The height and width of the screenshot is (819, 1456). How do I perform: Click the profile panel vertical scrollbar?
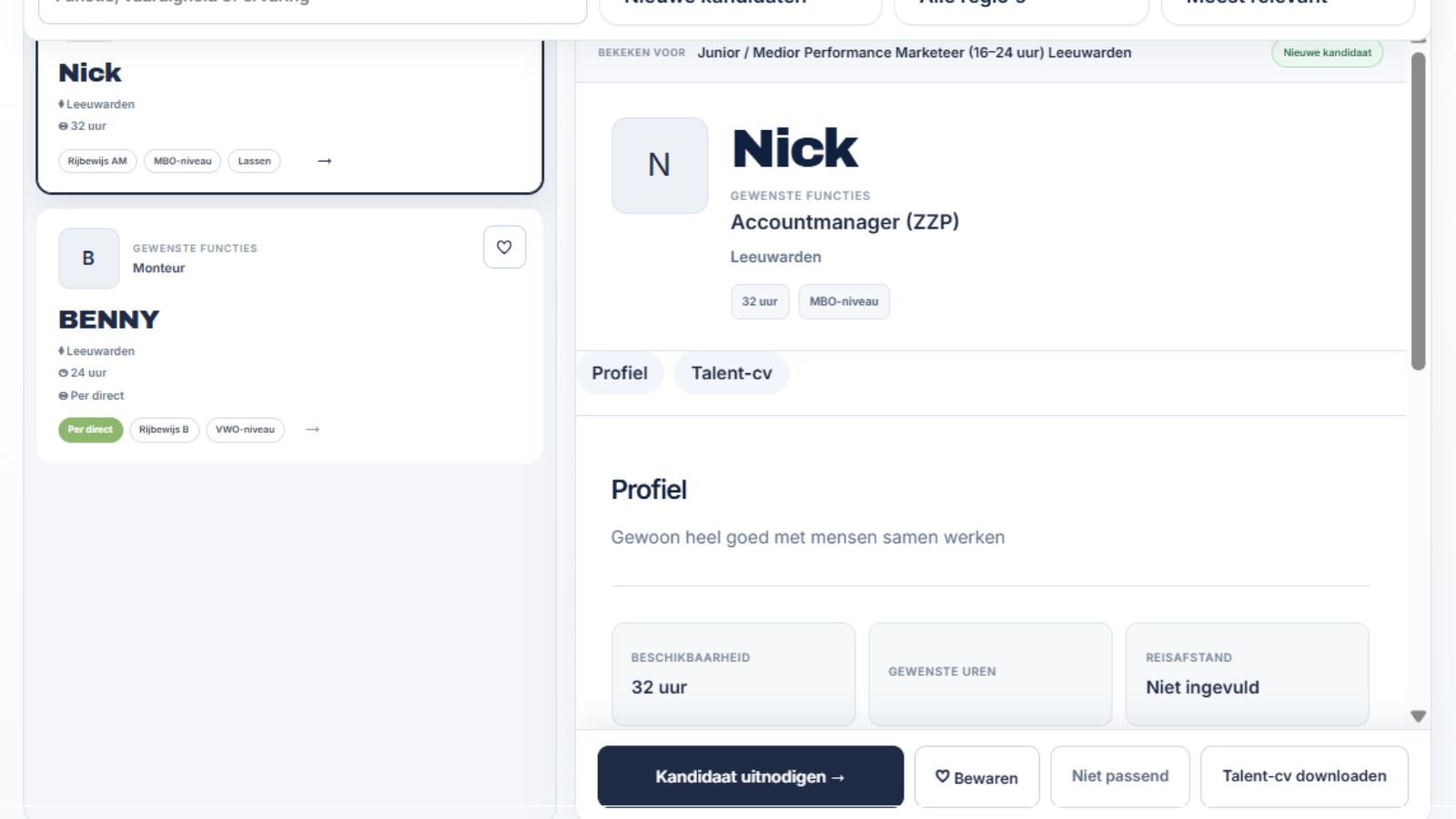(x=1418, y=211)
